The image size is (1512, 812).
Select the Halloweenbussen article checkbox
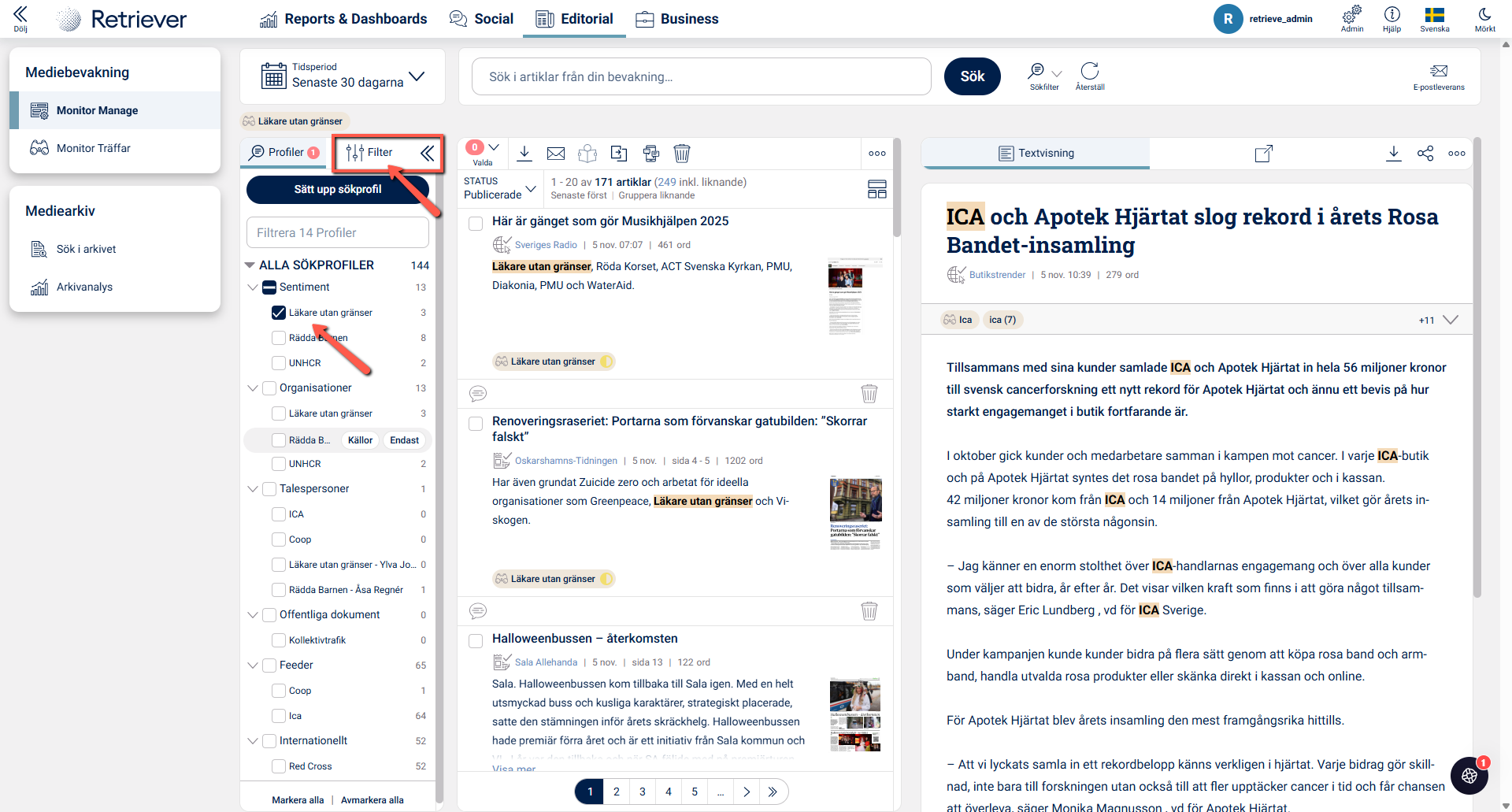[x=476, y=641]
